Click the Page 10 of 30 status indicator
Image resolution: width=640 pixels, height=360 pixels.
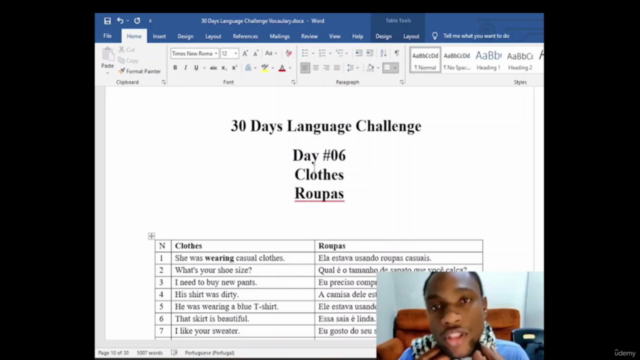click(113, 353)
